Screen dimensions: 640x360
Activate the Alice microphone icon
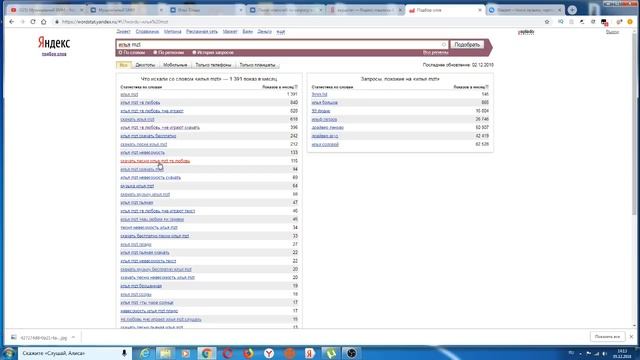point(124,353)
